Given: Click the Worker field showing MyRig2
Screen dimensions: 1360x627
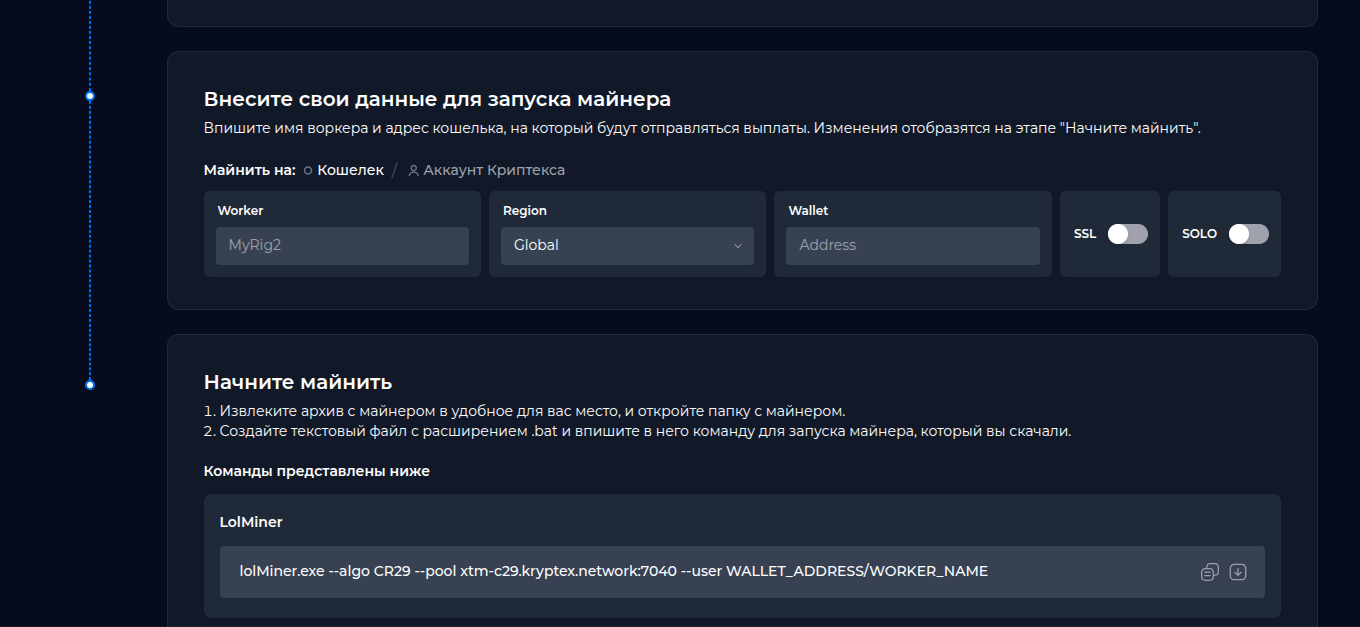Looking at the screenshot, I should coord(342,245).
